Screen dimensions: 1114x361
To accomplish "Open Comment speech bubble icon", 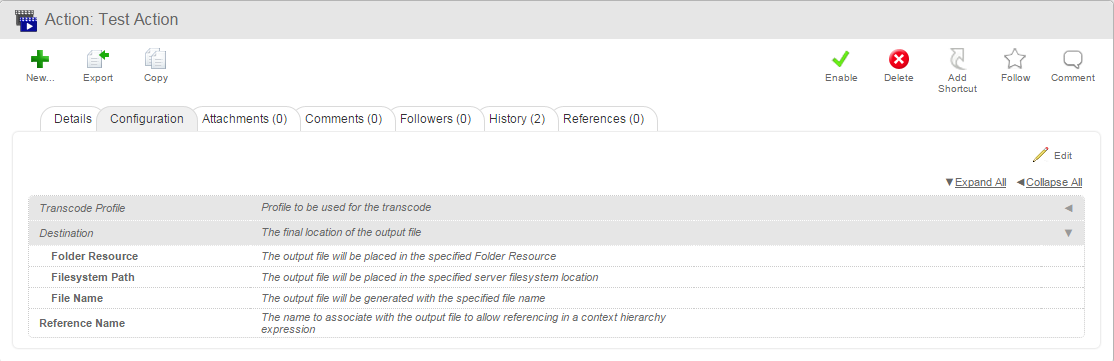I will 1073,59.
